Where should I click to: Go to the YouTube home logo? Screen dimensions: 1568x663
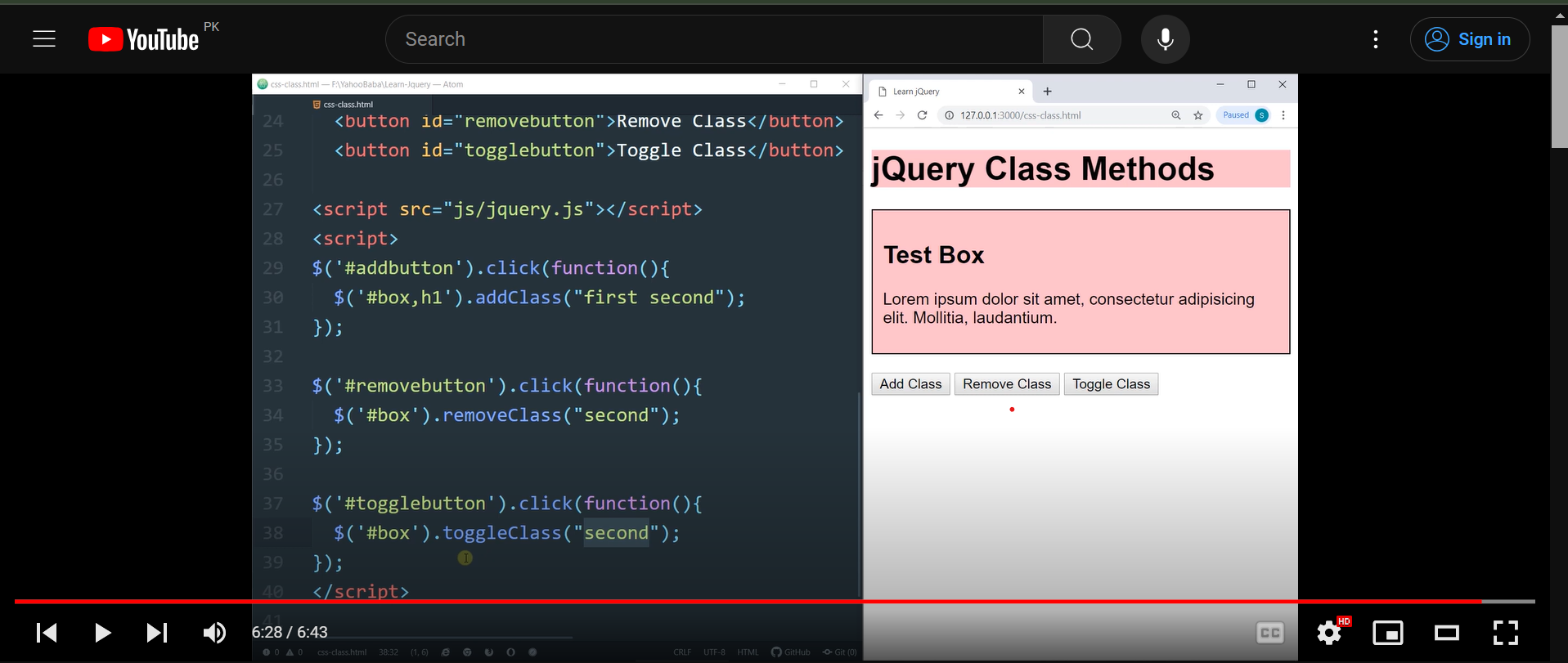tap(144, 39)
